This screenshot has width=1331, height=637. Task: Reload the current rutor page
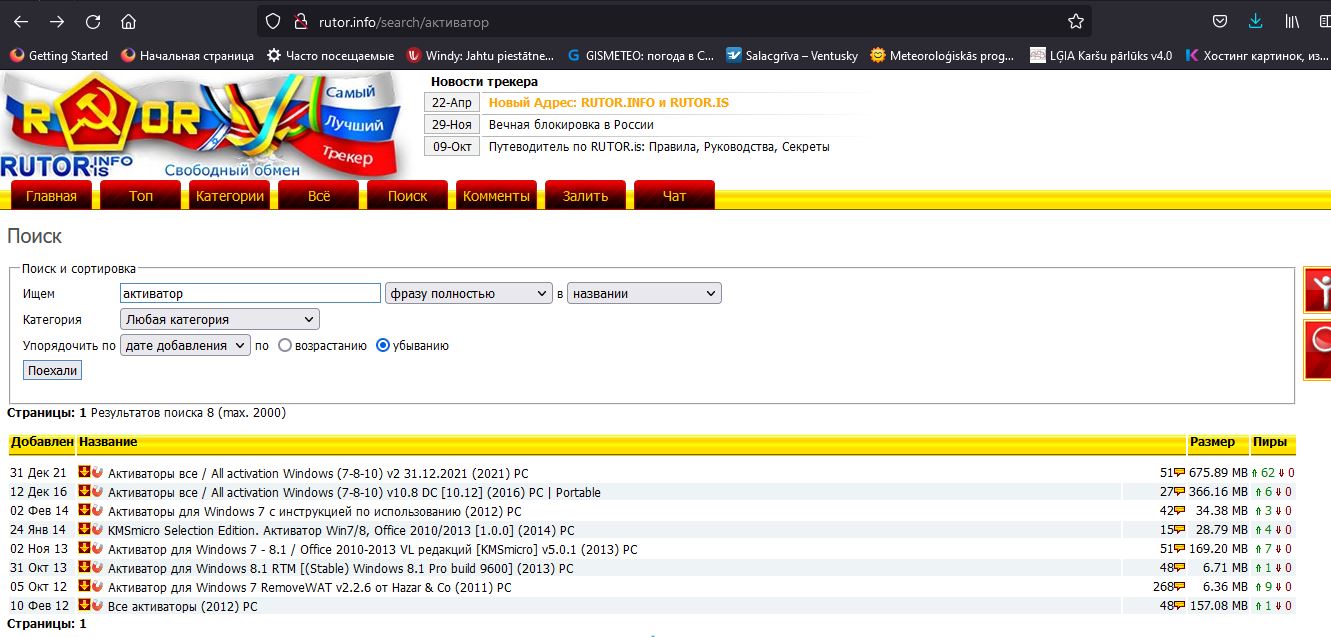(93, 21)
